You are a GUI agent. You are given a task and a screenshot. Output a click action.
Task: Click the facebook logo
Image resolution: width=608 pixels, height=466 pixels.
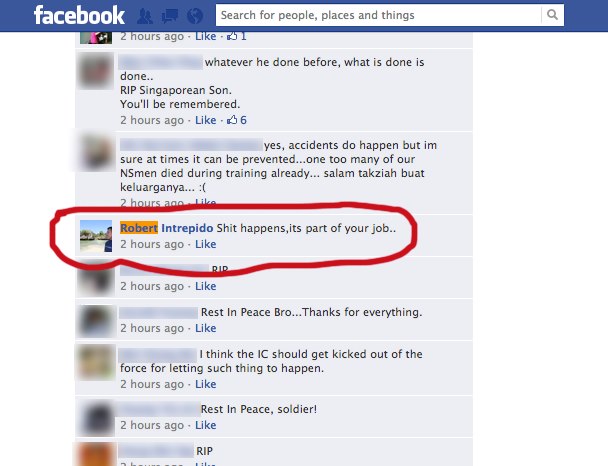tap(79, 16)
